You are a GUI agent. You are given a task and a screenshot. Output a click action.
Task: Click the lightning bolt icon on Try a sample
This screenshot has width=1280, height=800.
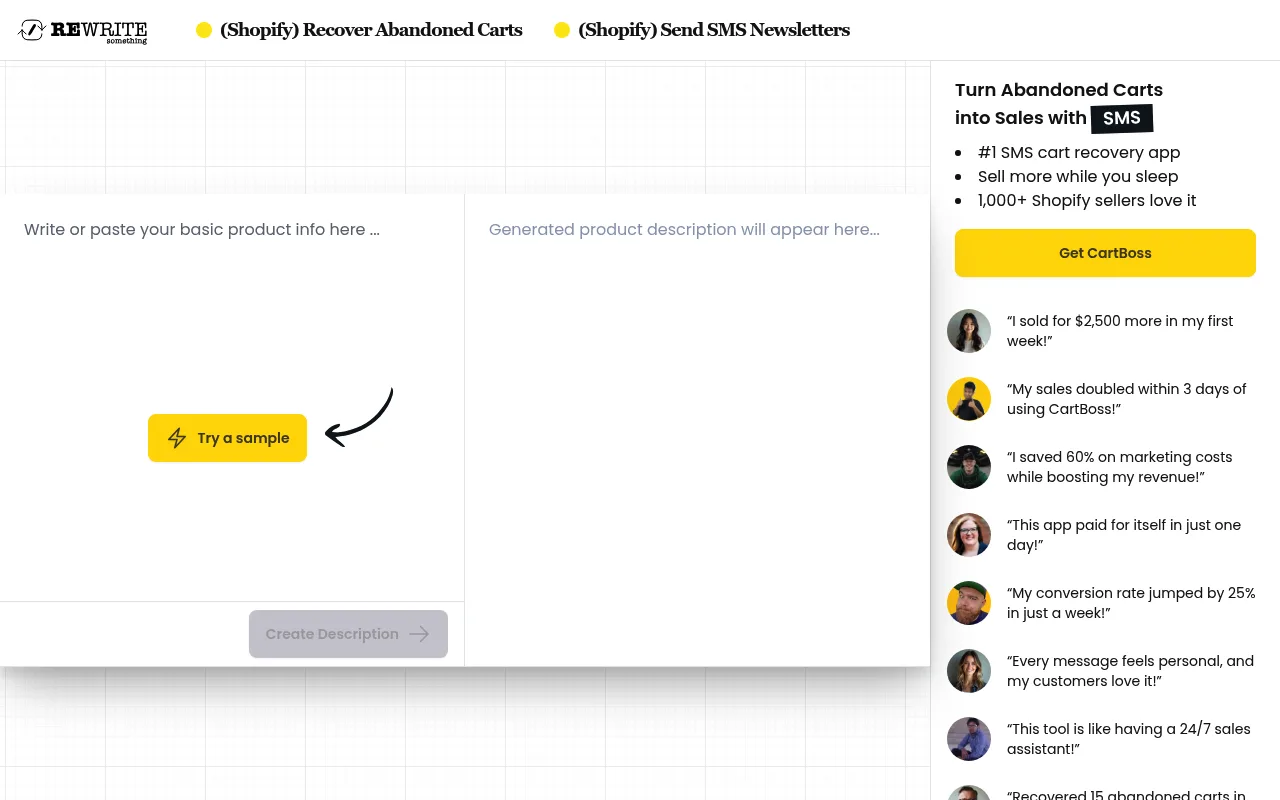[177, 438]
